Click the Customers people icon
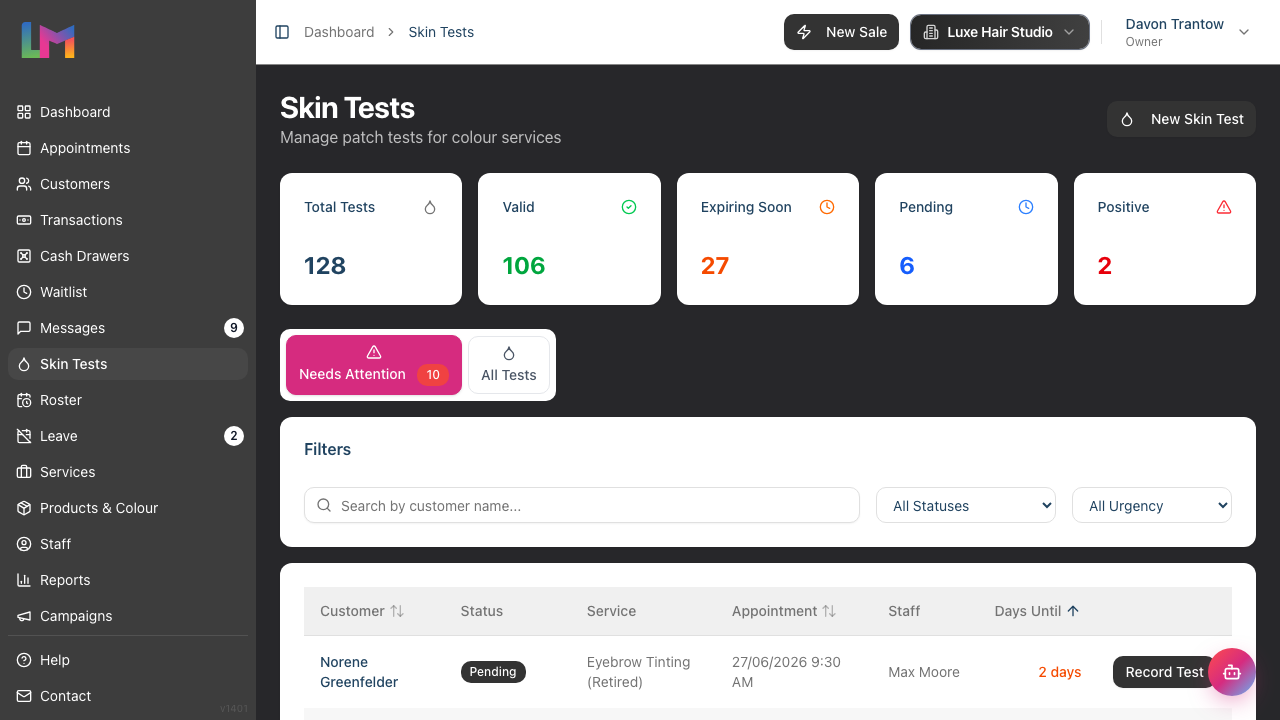 pos(24,184)
